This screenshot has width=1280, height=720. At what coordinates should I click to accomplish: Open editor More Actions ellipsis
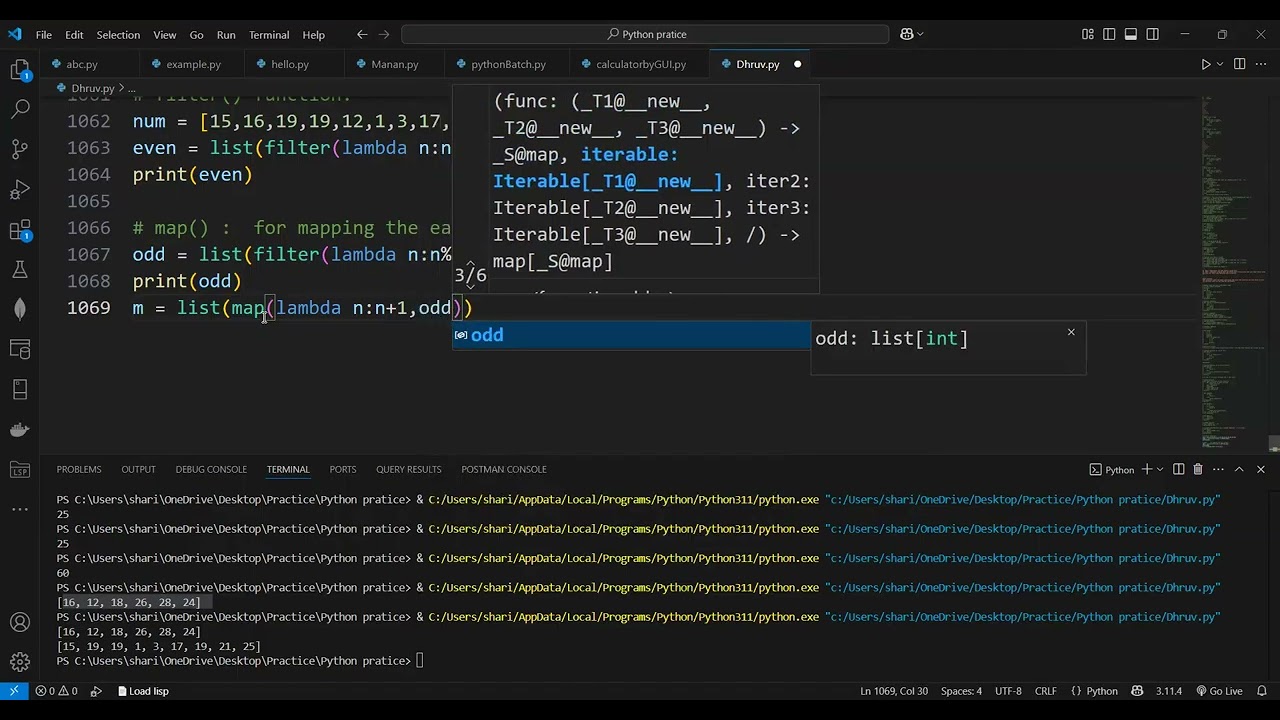point(1261,64)
